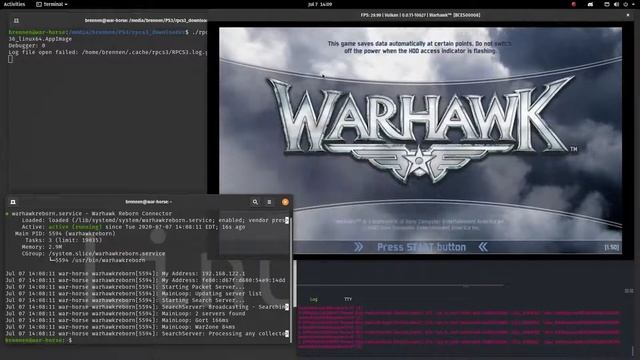Close the front terminal with orange button
This screenshot has height=360, width=640.
[285, 202]
